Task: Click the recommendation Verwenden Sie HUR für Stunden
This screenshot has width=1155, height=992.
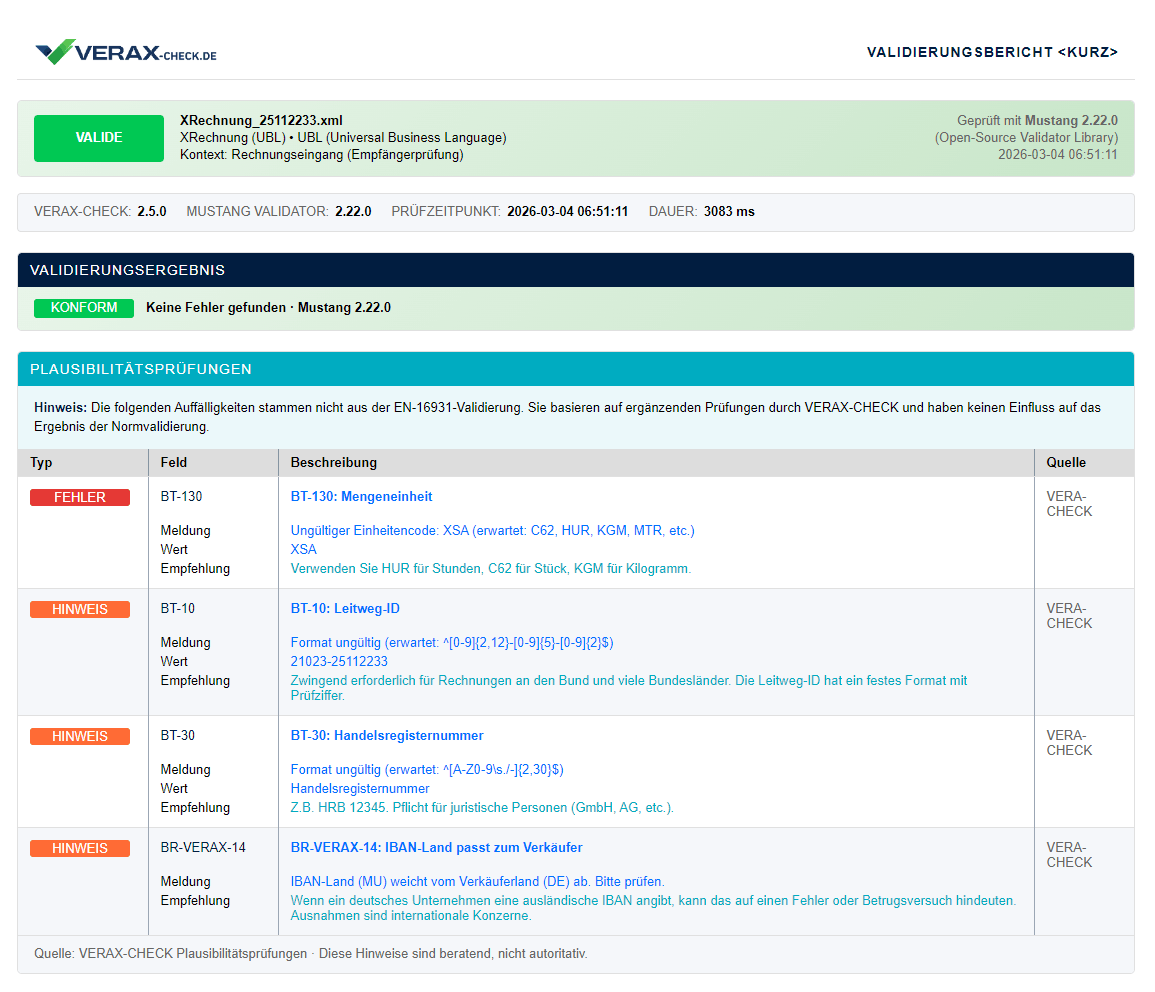Action: (491, 569)
